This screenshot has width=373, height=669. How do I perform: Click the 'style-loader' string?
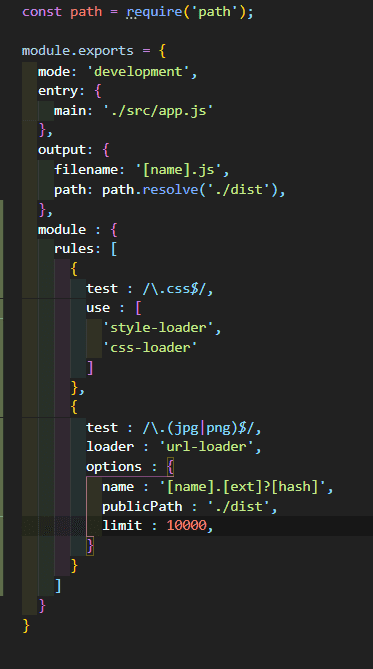click(x=158, y=328)
